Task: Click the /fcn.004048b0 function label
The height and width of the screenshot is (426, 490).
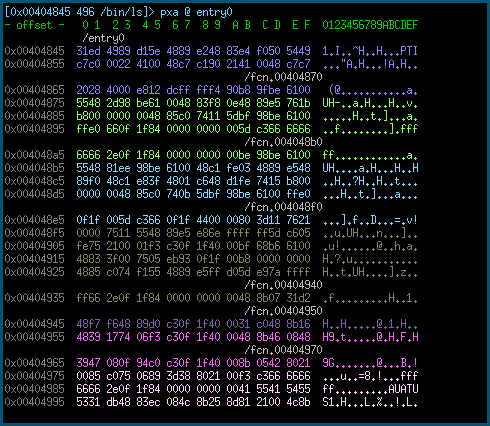Action: 283,142
